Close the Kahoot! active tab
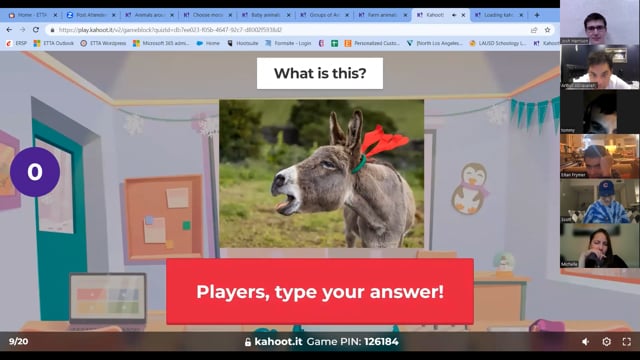The height and width of the screenshot is (360, 640). (463, 15)
